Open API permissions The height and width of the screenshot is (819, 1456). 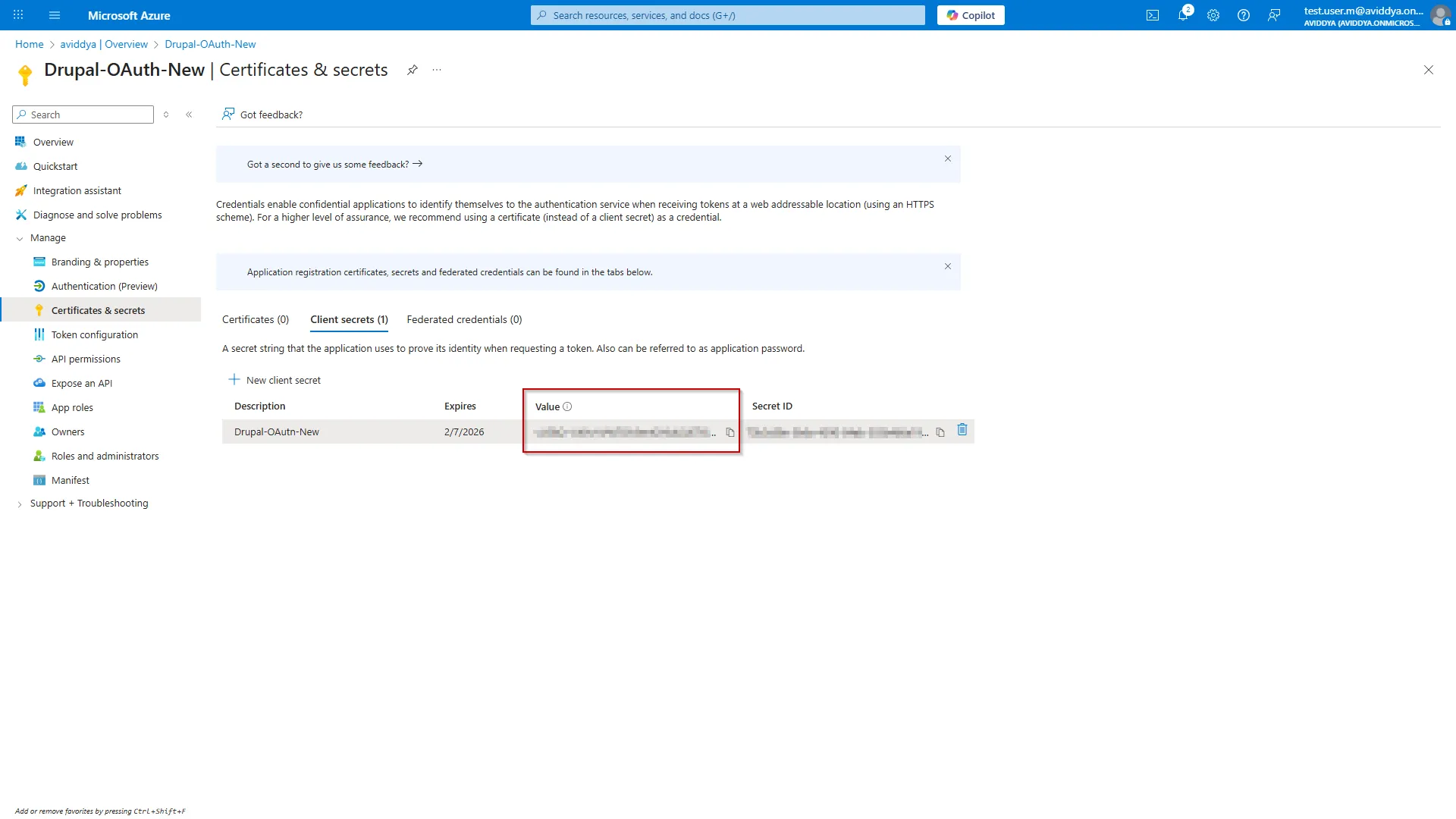86,359
